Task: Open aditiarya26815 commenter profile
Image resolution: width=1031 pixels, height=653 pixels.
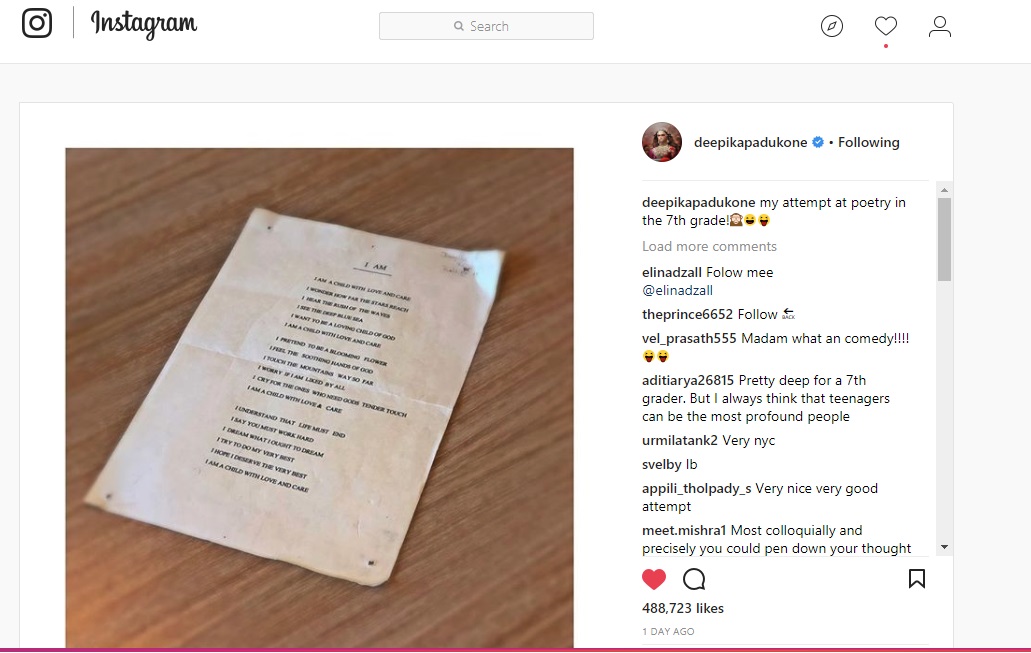Action: (688, 380)
